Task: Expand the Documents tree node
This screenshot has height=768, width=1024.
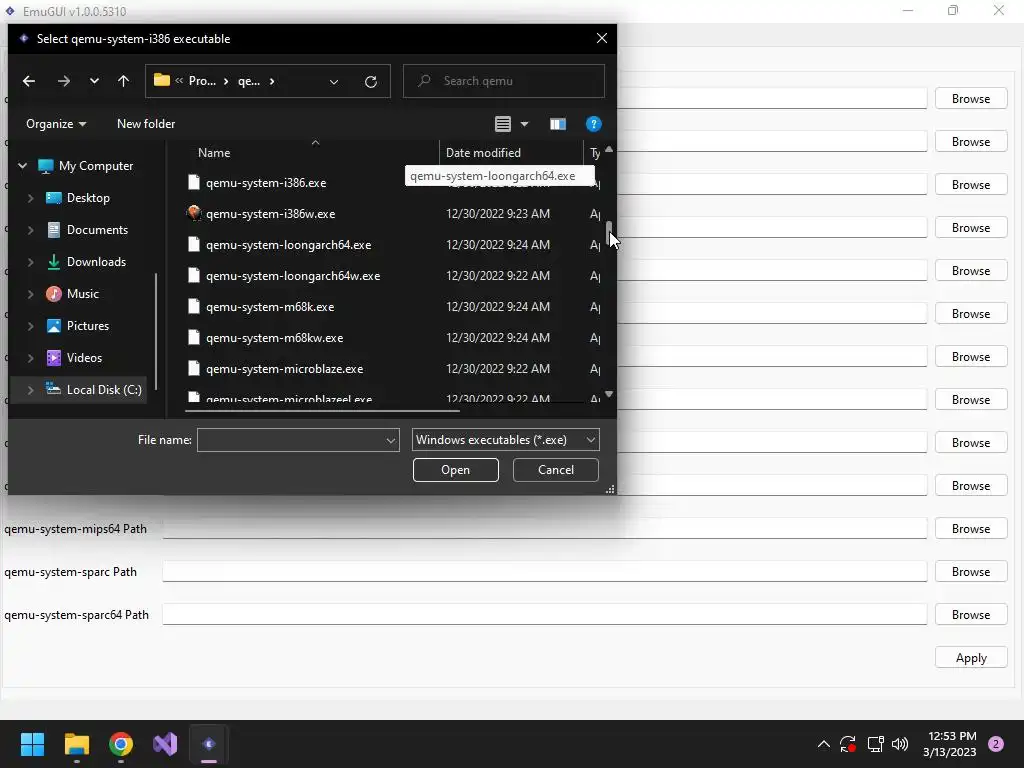Action: pos(30,230)
